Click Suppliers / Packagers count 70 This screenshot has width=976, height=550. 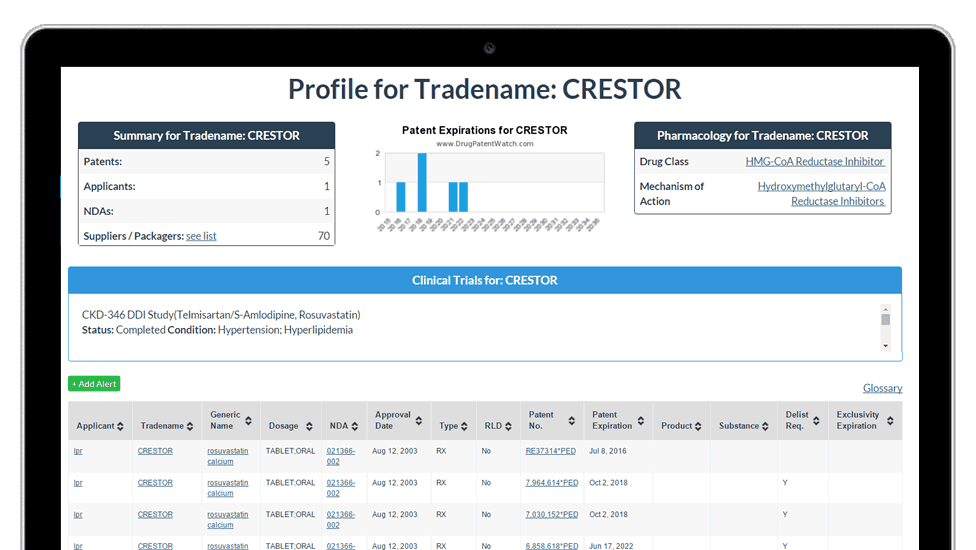[x=324, y=236]
